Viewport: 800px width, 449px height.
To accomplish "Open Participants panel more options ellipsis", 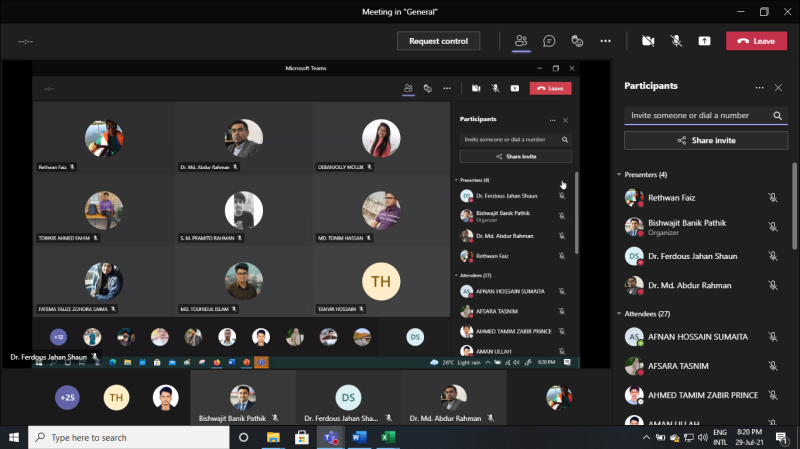I will tap(759, 88).
